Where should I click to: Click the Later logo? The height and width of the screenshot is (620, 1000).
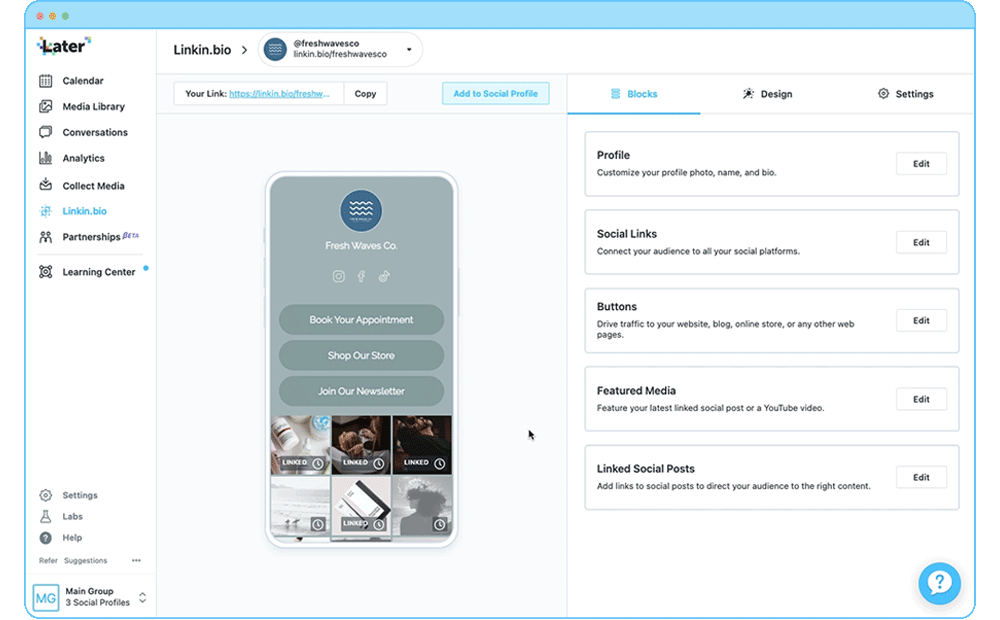click(64, 46)
